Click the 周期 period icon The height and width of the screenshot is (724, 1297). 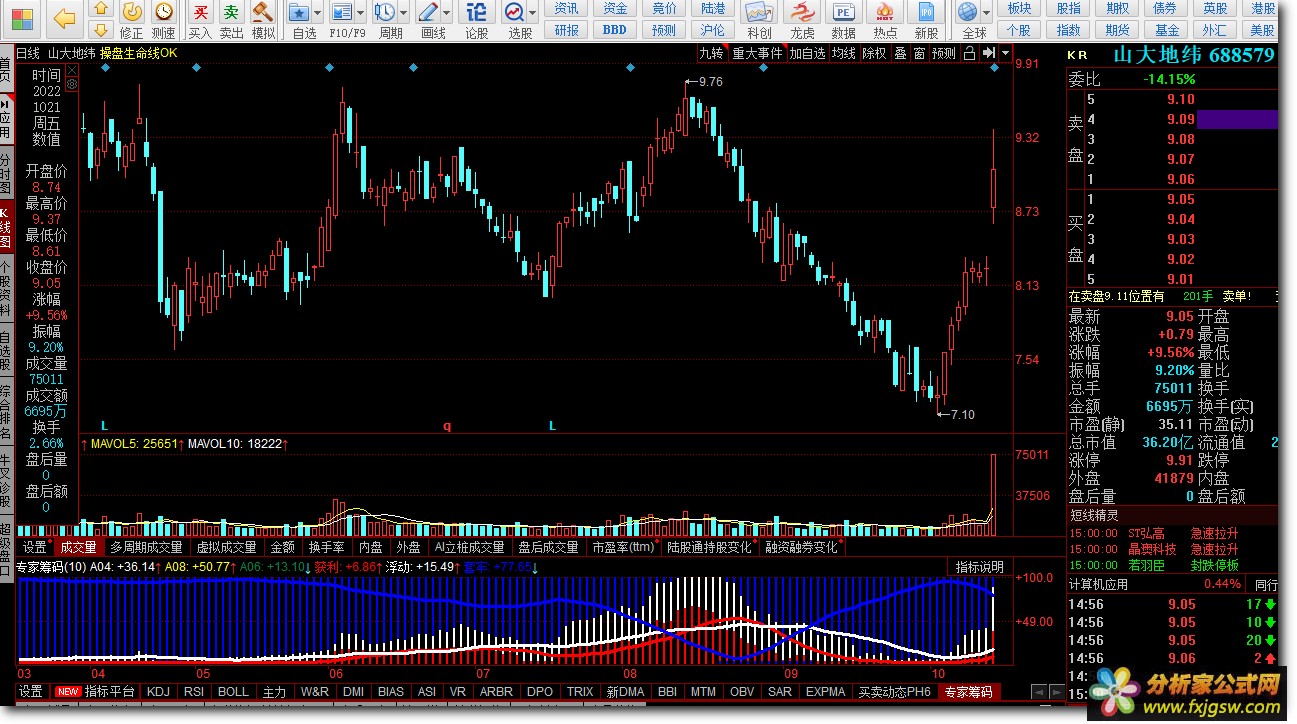[x=384, y=13]
